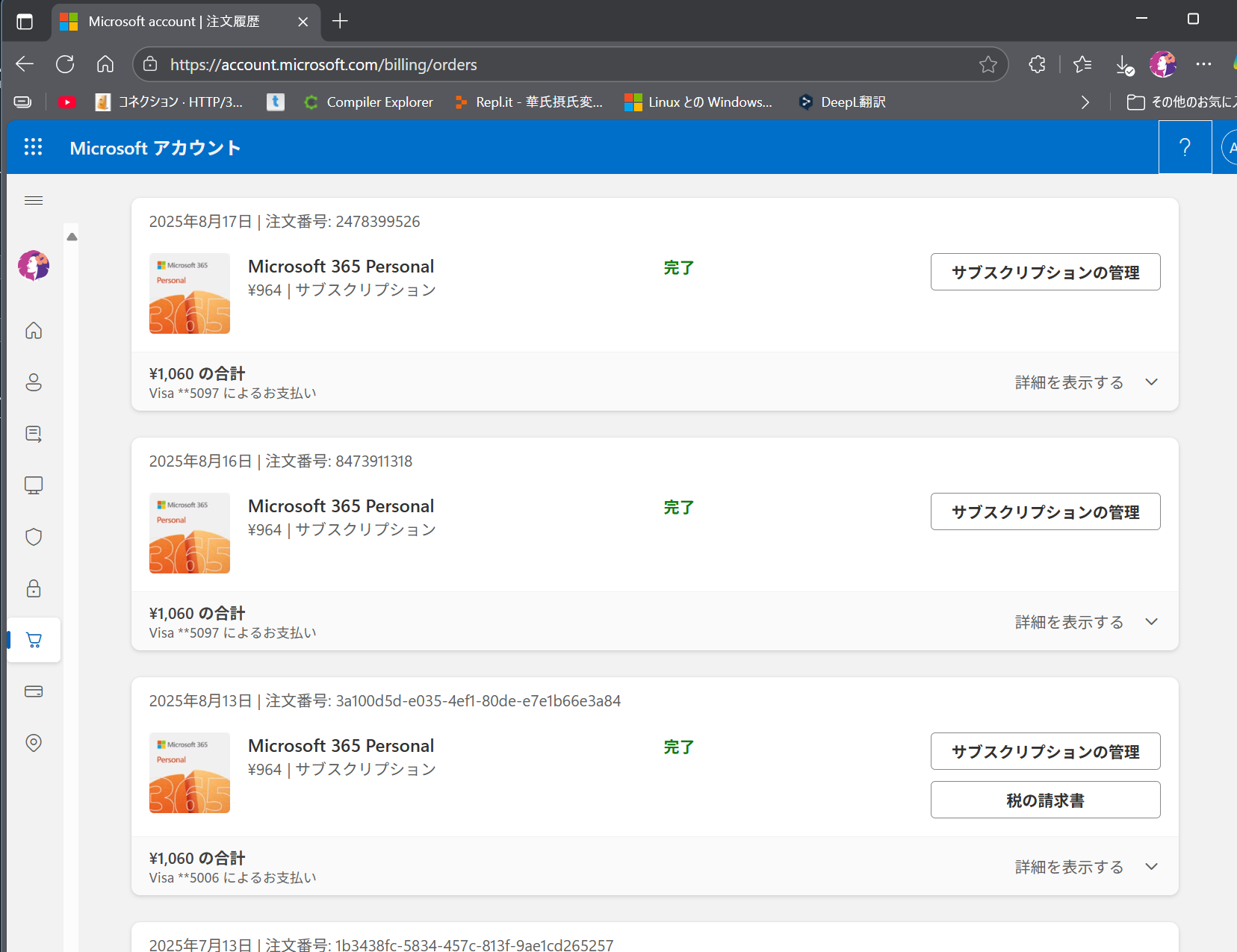Click the Microsoft アカウント header title
1237x952 pixels.
point(155,148)
